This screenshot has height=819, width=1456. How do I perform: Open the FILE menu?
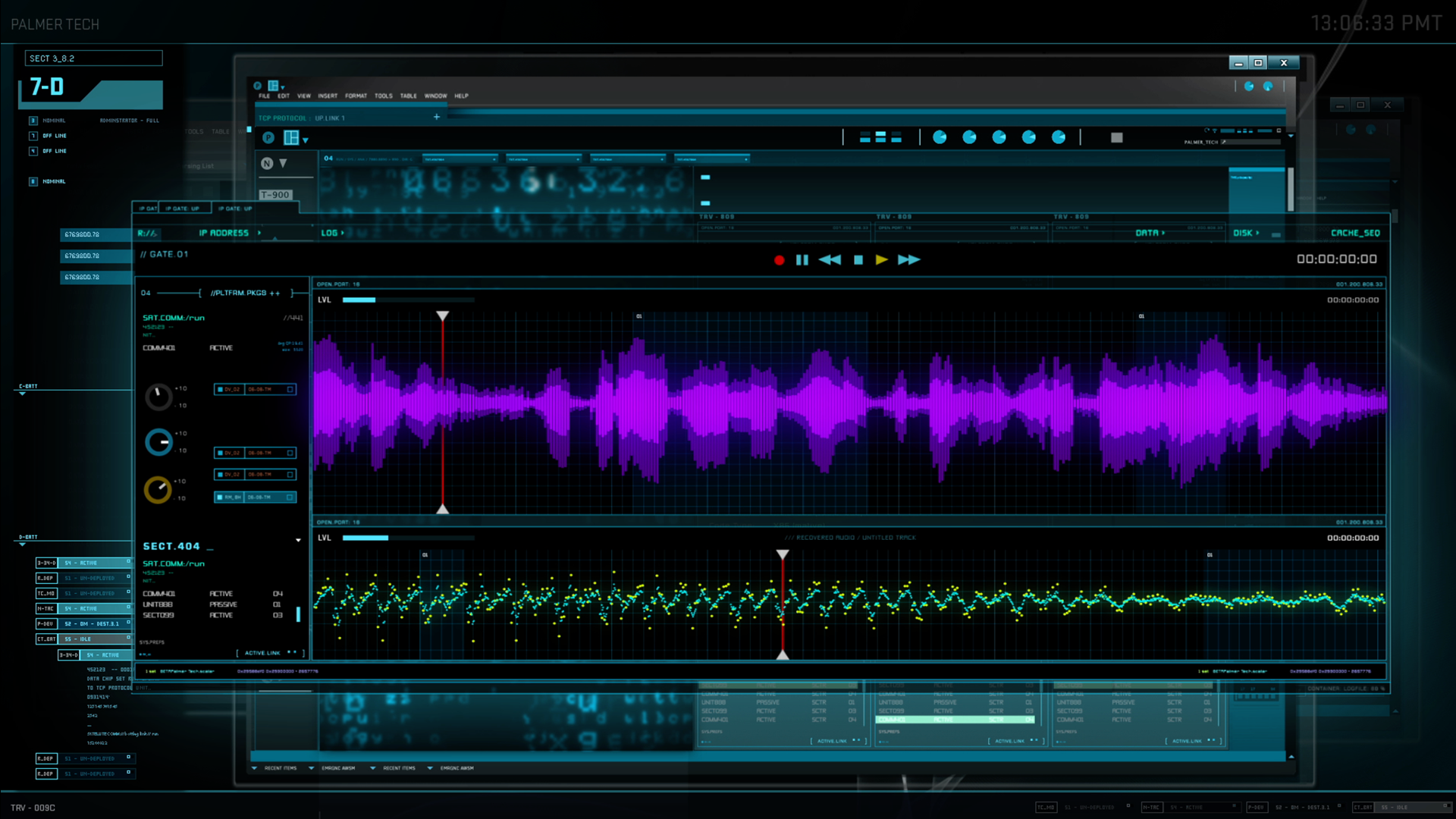coord(264,96)
